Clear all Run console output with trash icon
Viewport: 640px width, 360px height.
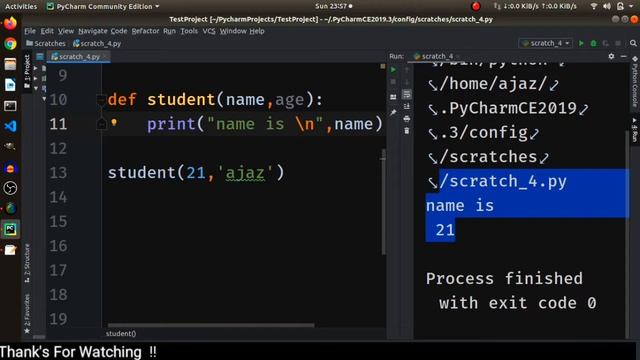tap(407, 131)
